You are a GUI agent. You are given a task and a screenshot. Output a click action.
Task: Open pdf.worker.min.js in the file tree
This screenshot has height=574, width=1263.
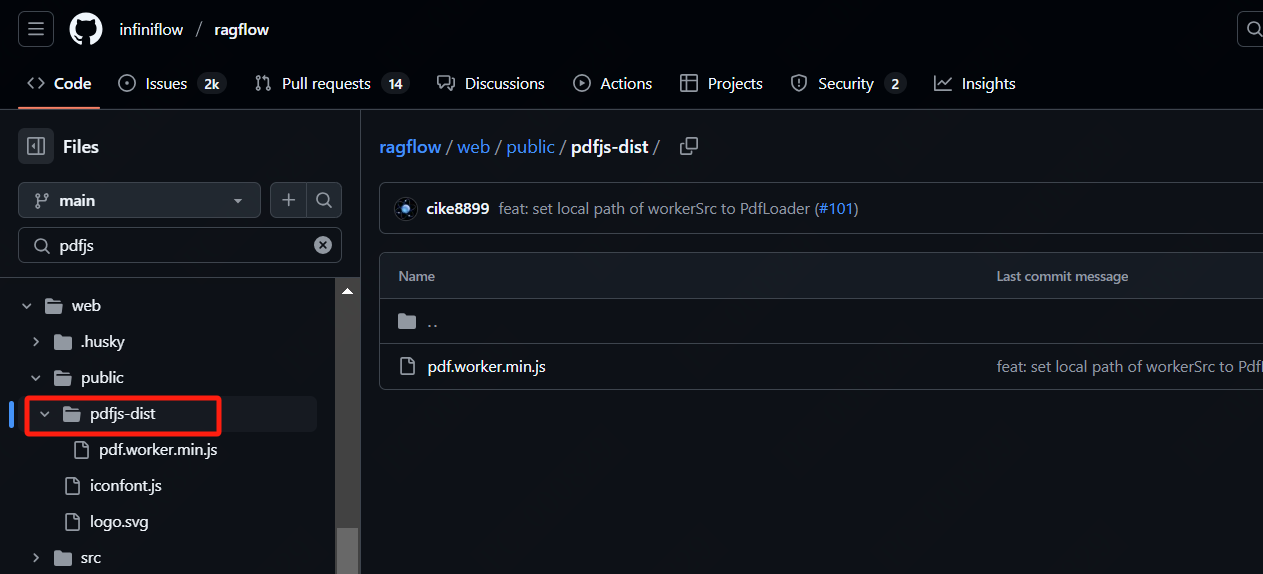point(158,450)
